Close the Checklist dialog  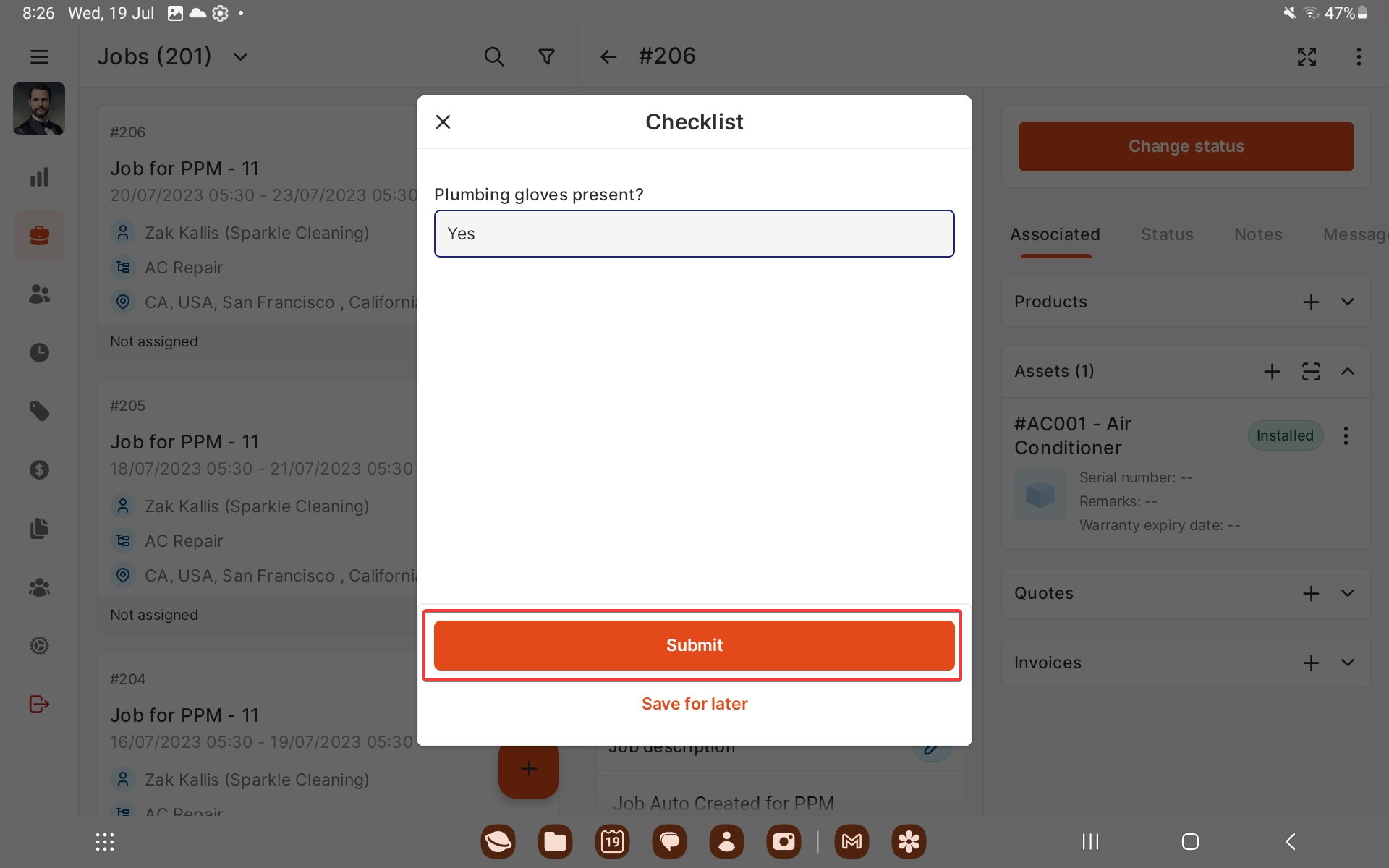(x=443, y=122)
